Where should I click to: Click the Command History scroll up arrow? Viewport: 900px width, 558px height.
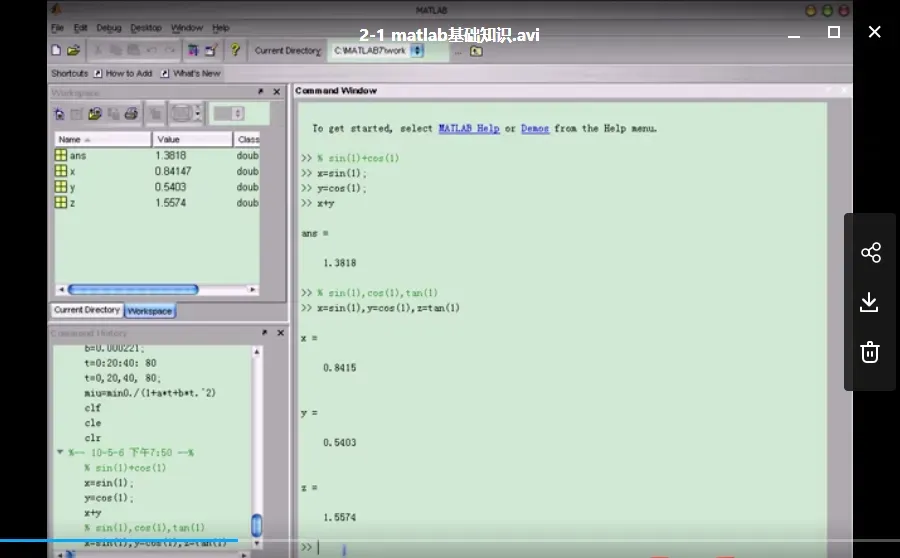(257, 351)
